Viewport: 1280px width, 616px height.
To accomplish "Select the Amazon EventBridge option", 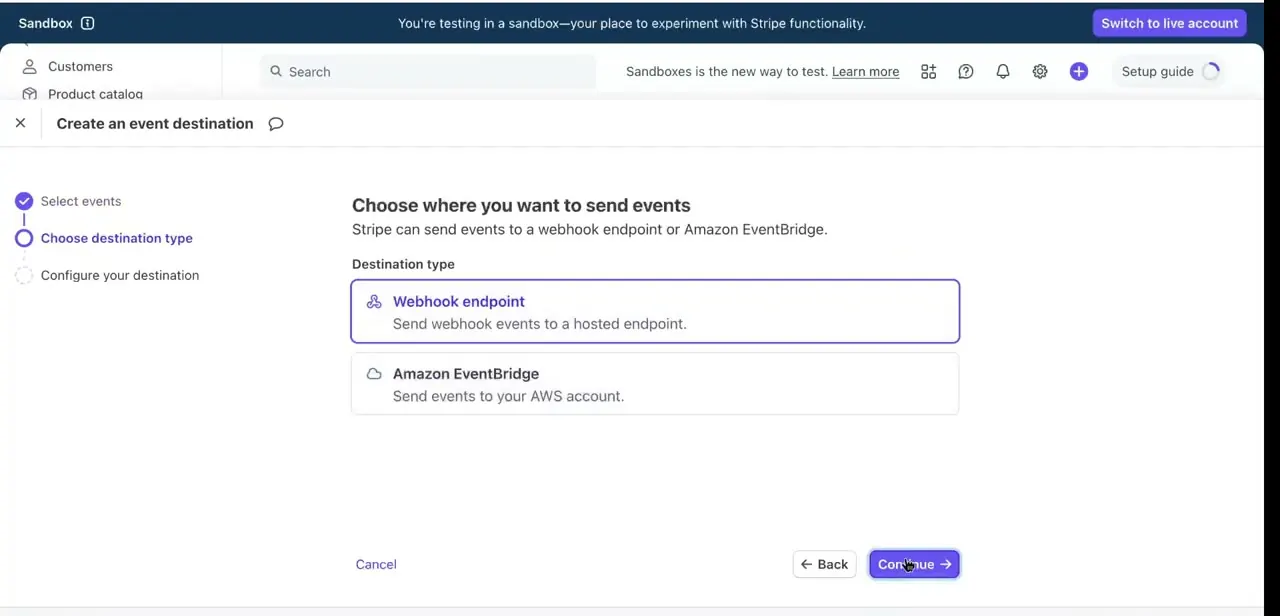I will (655, 384).
